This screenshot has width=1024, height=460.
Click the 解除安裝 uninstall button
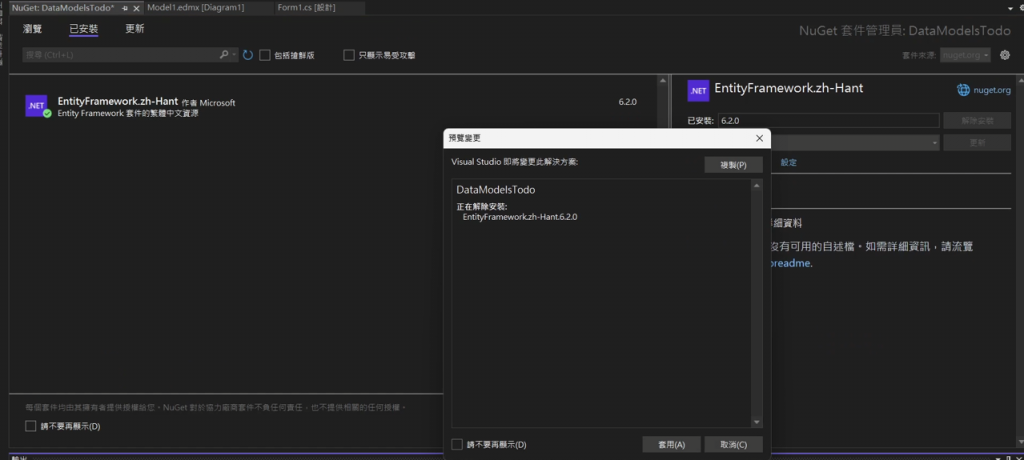point(977,121)
